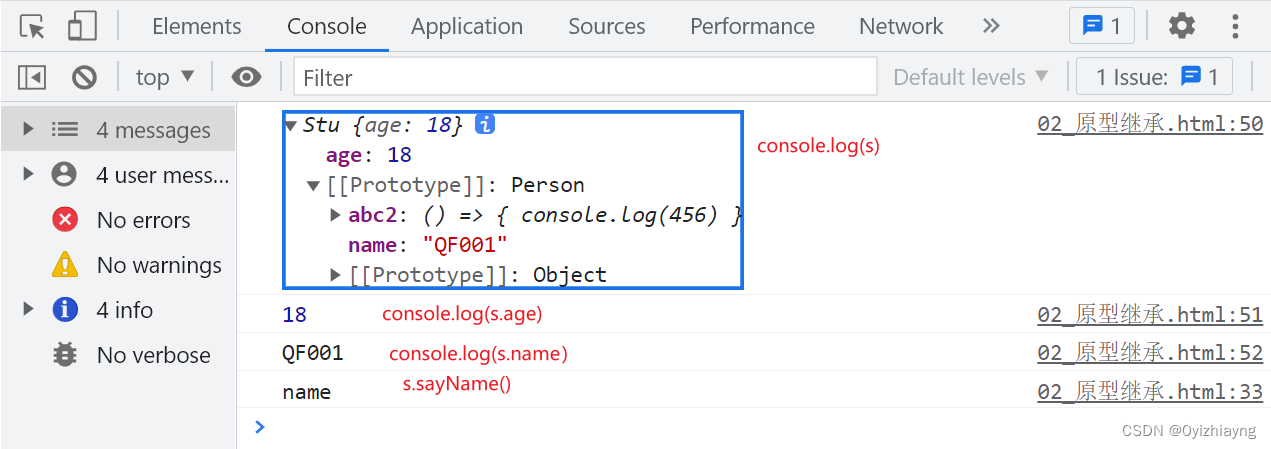Open source link 02_原型继承.html:50
The height and width of the screenshot is (449, 1271).
(1150, 125)
